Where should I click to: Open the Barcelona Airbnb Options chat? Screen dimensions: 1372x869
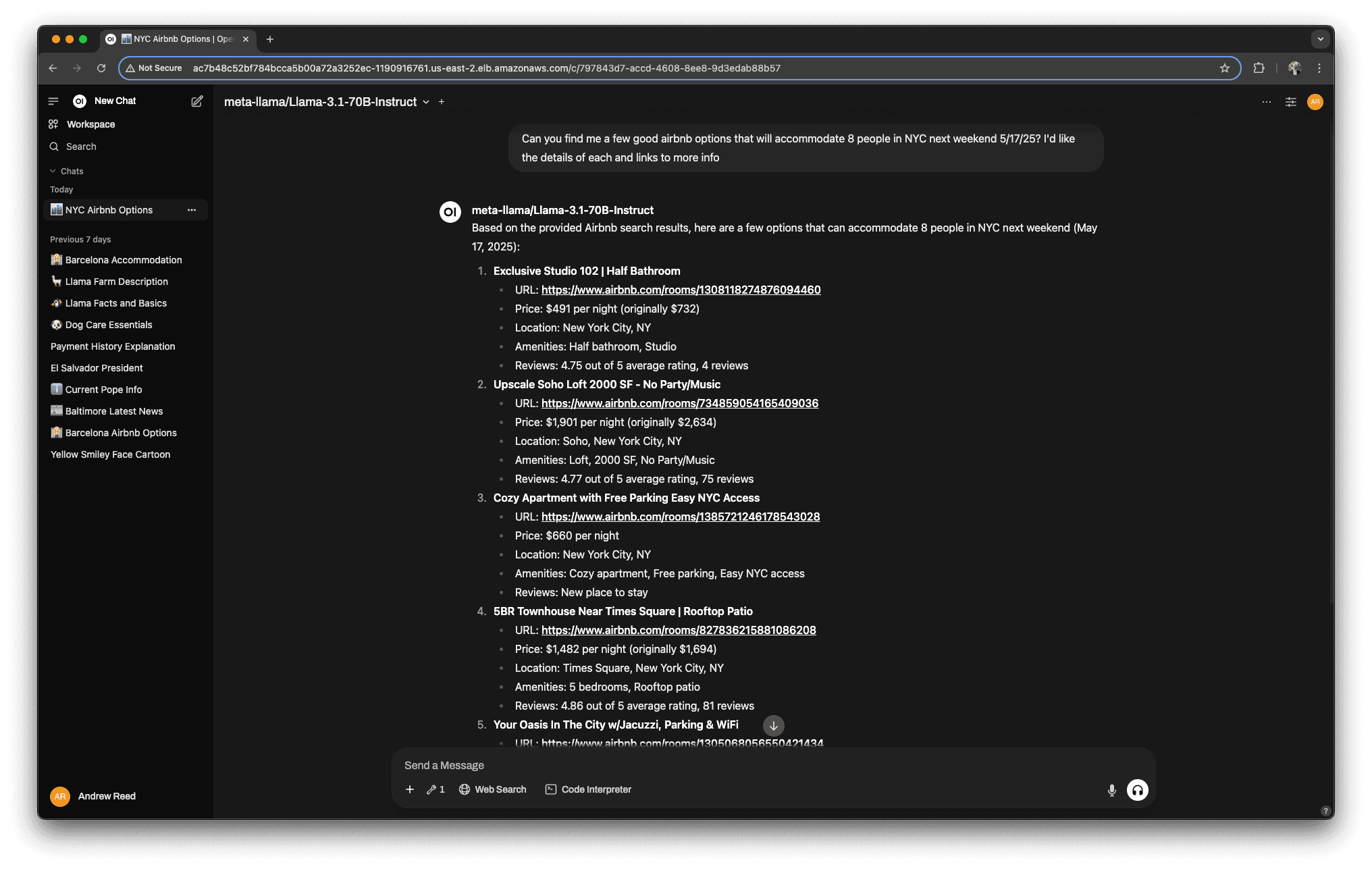[x=126, y=433]
